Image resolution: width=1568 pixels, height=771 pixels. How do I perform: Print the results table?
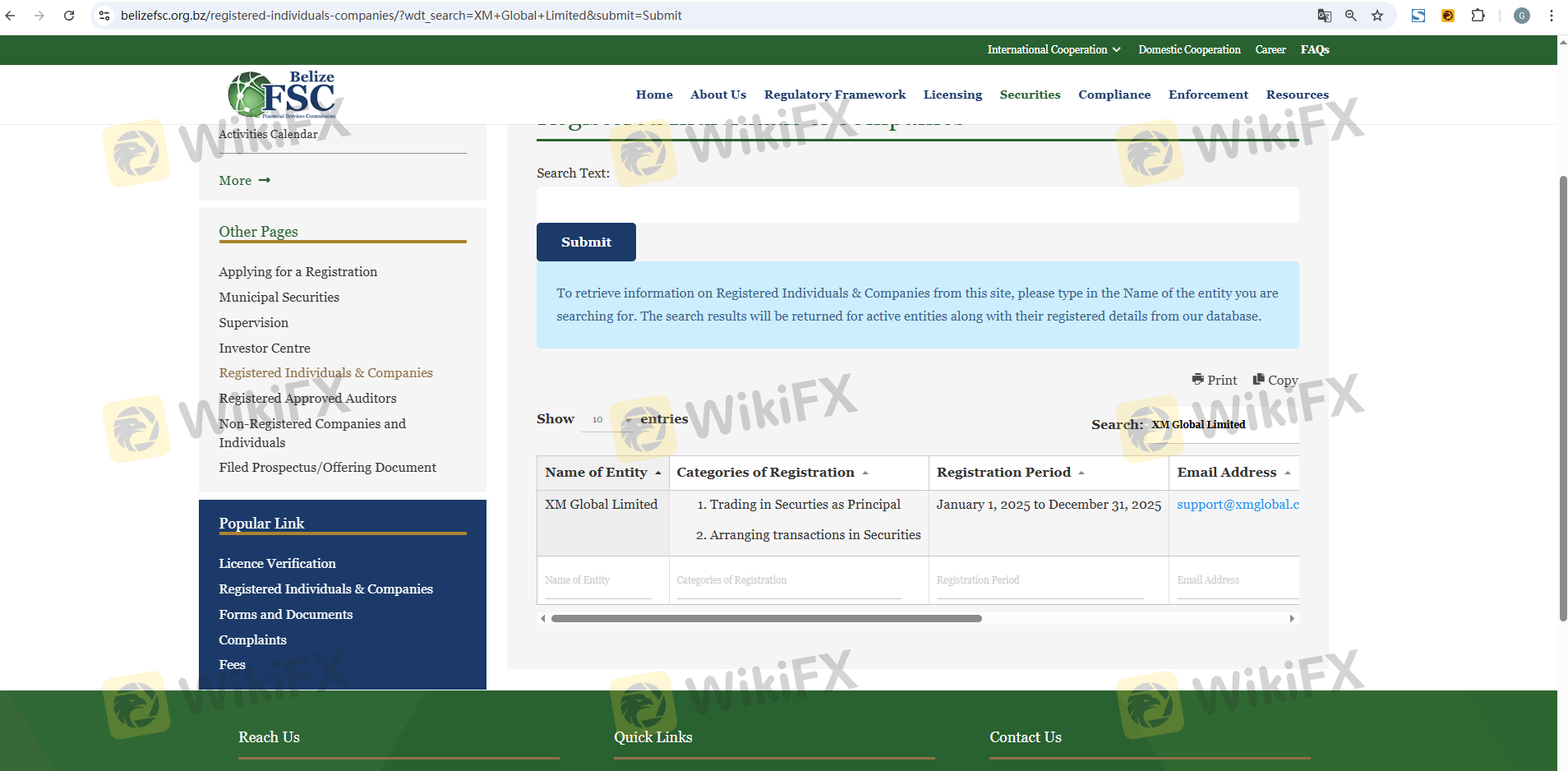click(x=1214, y=380)
